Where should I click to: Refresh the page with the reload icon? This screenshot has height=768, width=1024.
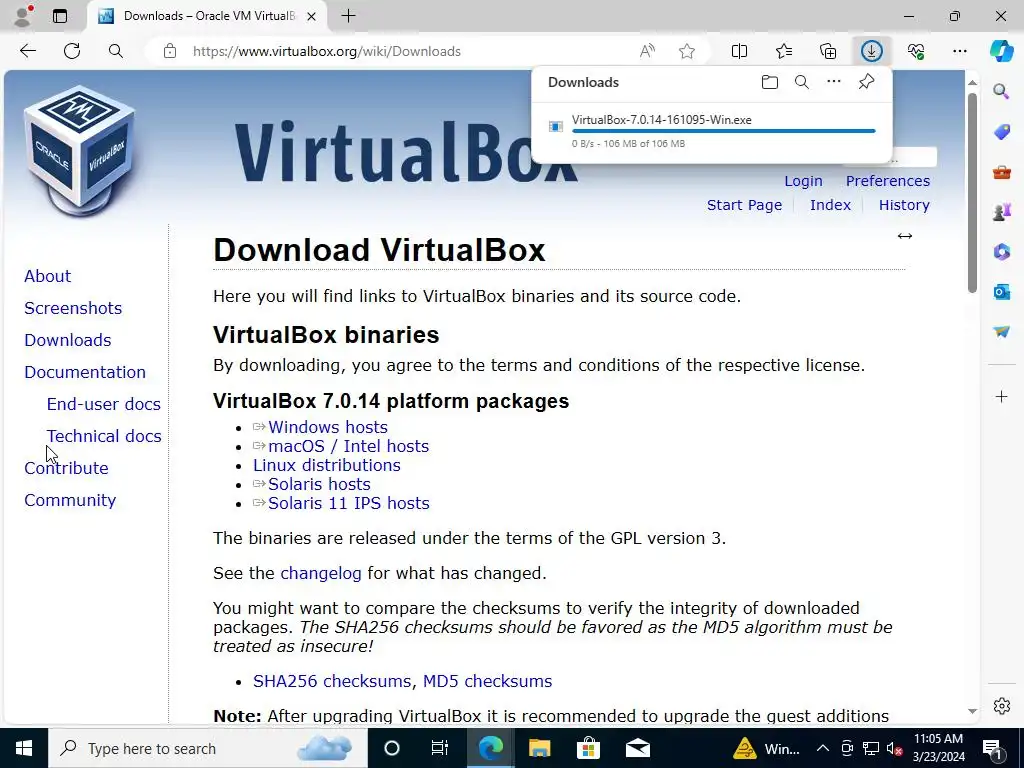[72, 51]
